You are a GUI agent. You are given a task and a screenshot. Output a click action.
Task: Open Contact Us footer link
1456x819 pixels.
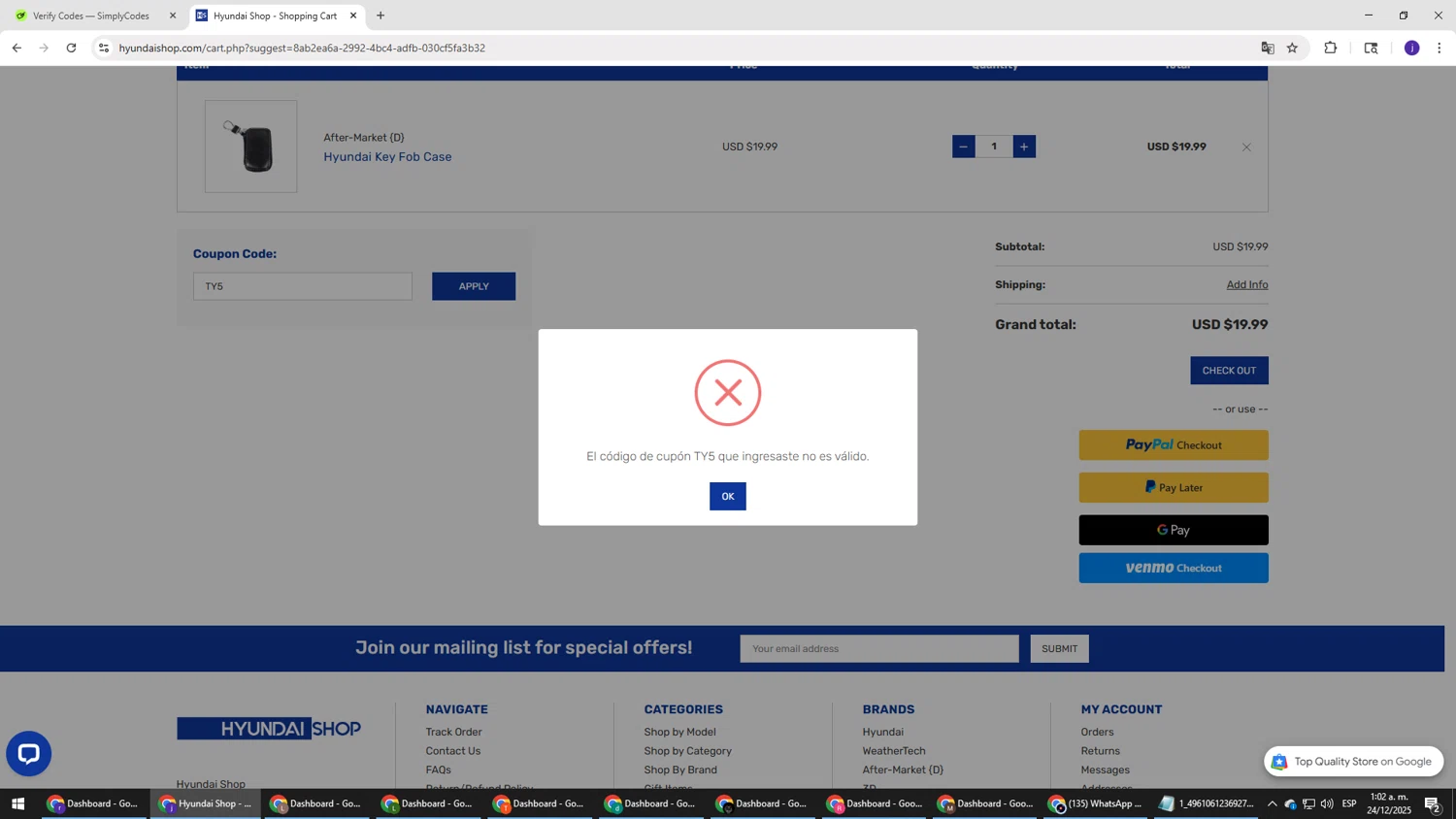pyautogui.click(x=452, y=751)
